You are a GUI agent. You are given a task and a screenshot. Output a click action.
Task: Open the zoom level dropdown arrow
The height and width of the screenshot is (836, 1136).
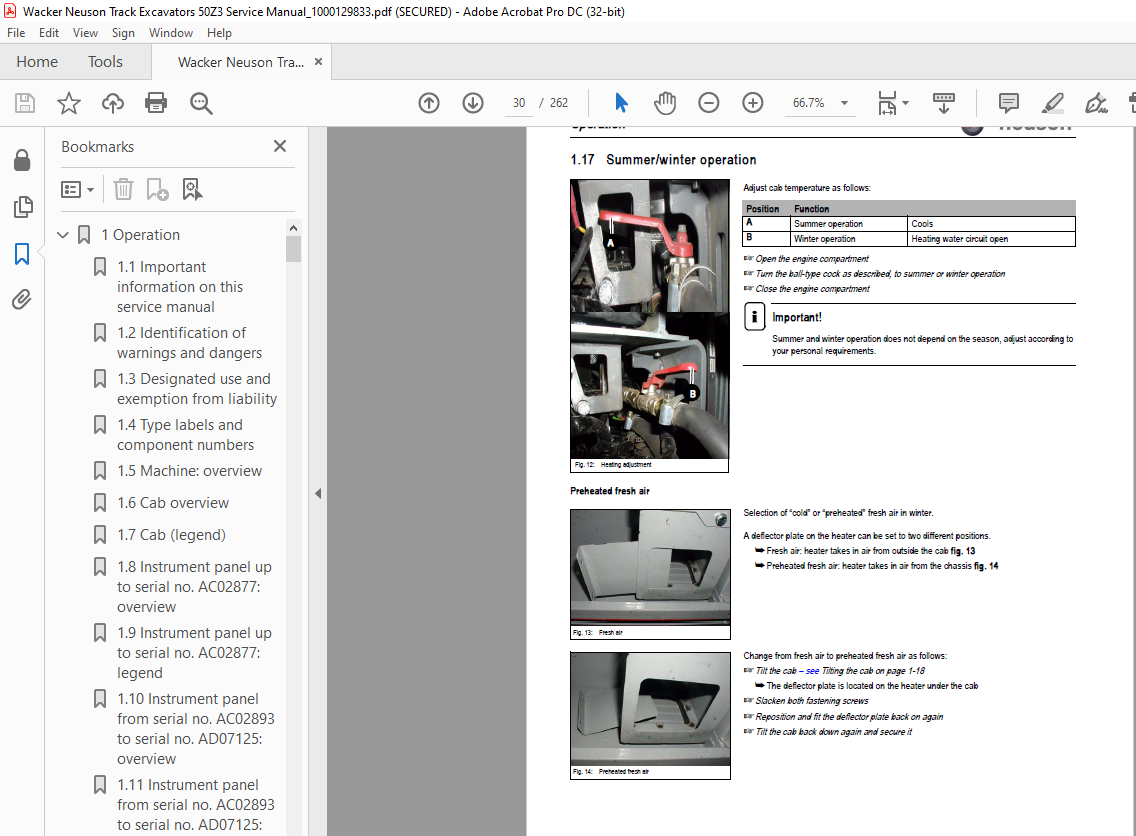point(844,103)
